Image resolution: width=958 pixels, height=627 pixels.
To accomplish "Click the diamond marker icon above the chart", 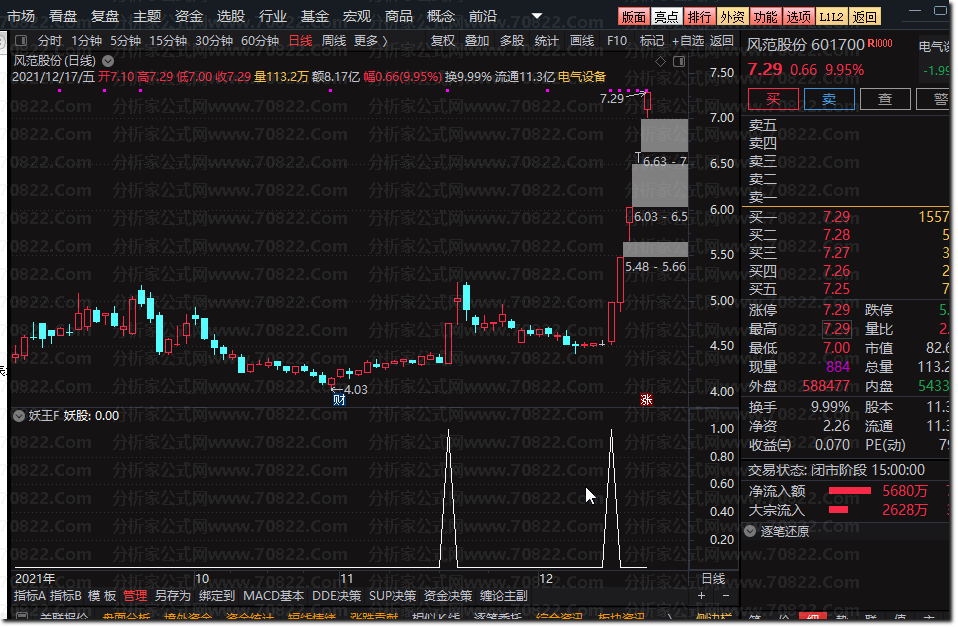I will point(660,61).
